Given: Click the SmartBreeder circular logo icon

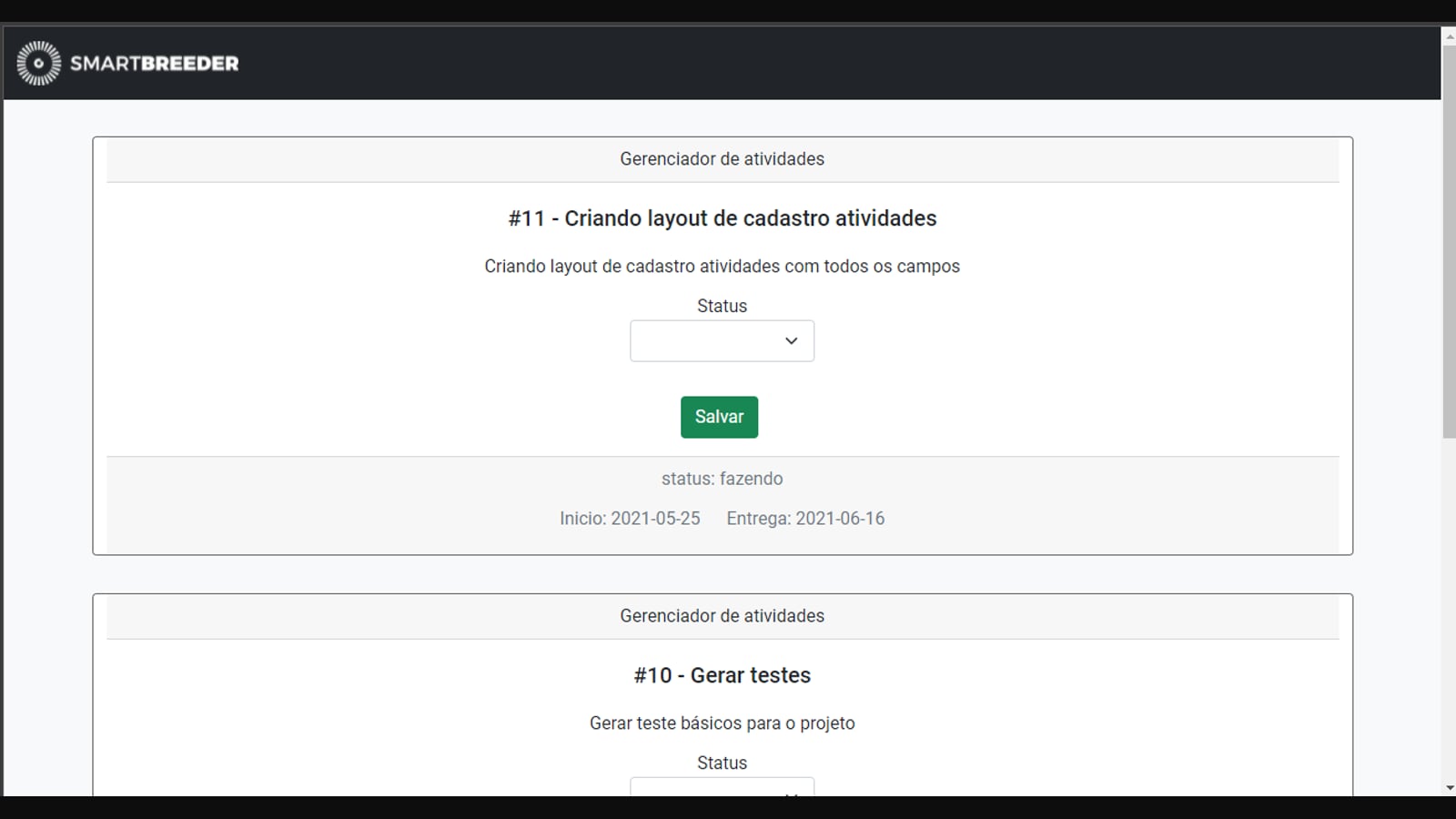Looking at the screenshot, I should click(x=38, y=63).
